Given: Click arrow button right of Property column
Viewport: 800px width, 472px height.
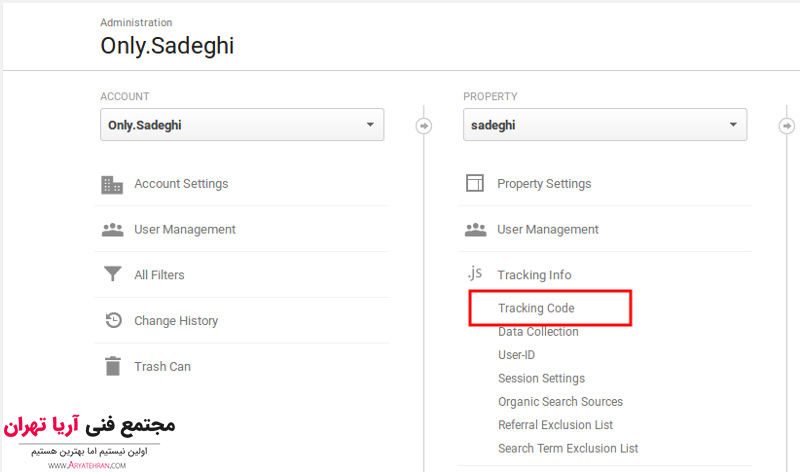Looking at the screenshot, I should tap(786, 126).
